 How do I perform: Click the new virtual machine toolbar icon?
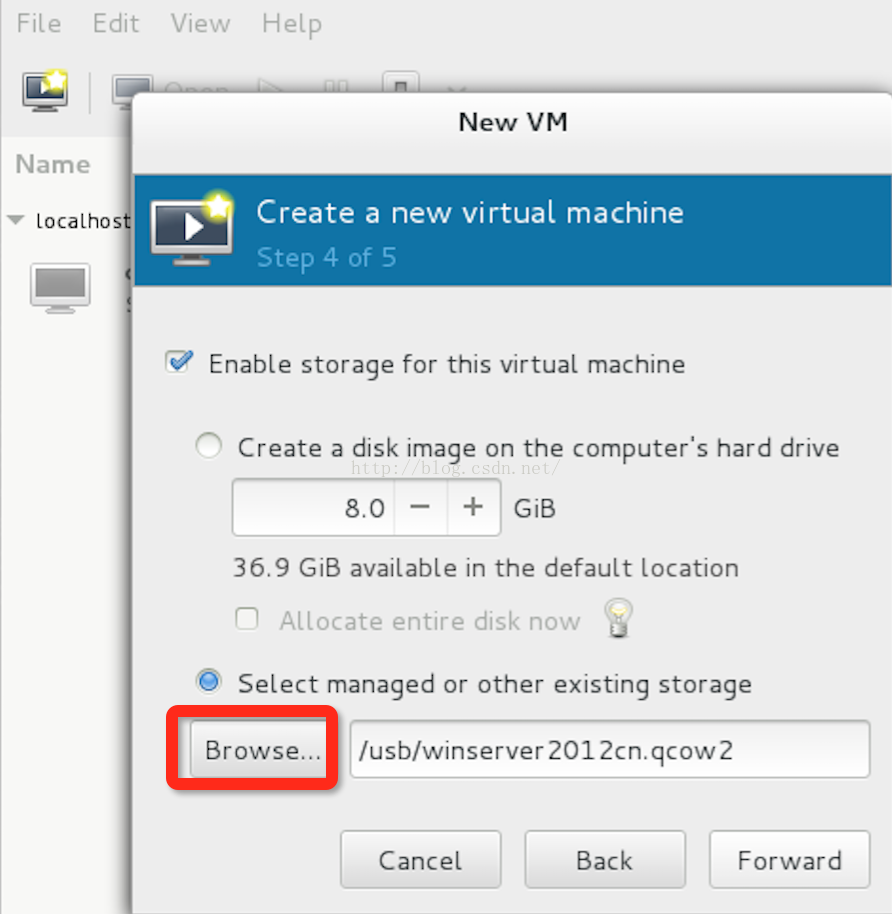(x=45, y=91)
